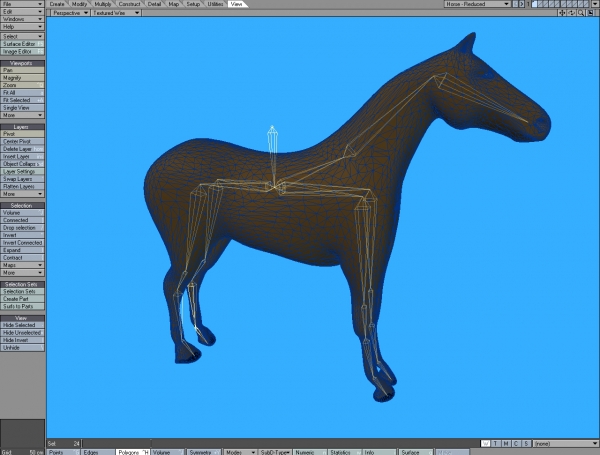Switch to the Create tab
Viewport: 600px width, 455px height.
57,4
